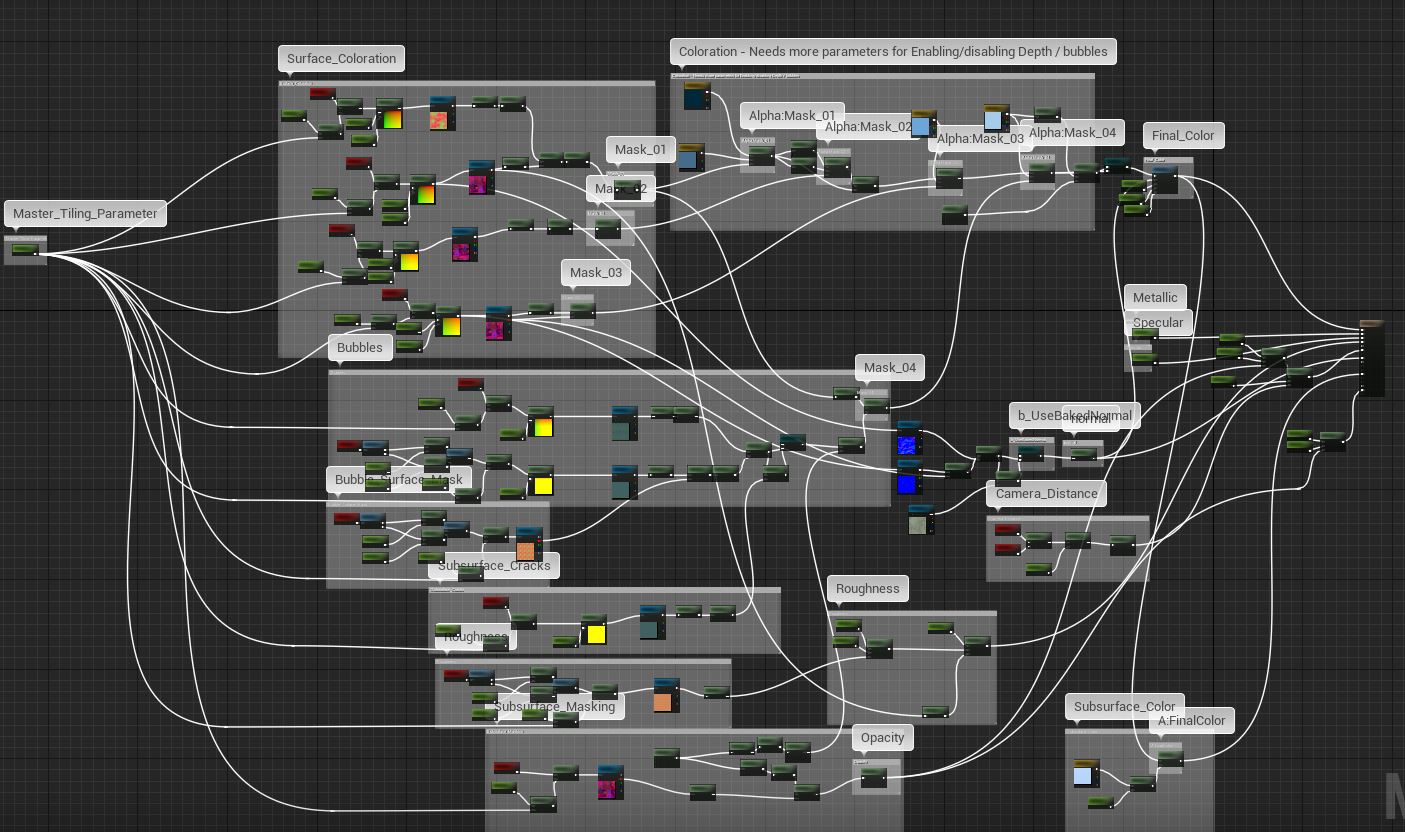Click the Coloration needs more parameters comment
Screen dimensions: 1405x832
click(x=893, y=51)
